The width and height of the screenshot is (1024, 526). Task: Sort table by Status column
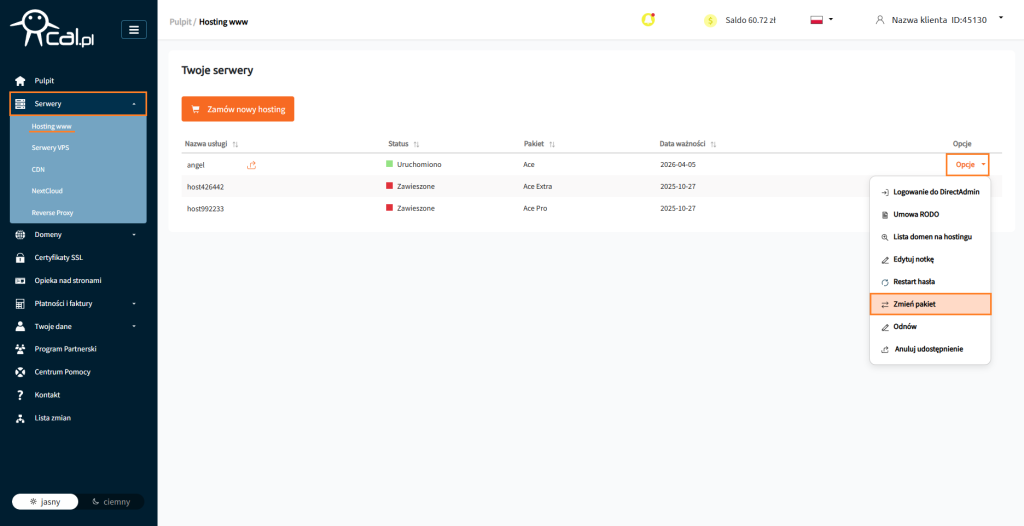(x=404, y=144)
